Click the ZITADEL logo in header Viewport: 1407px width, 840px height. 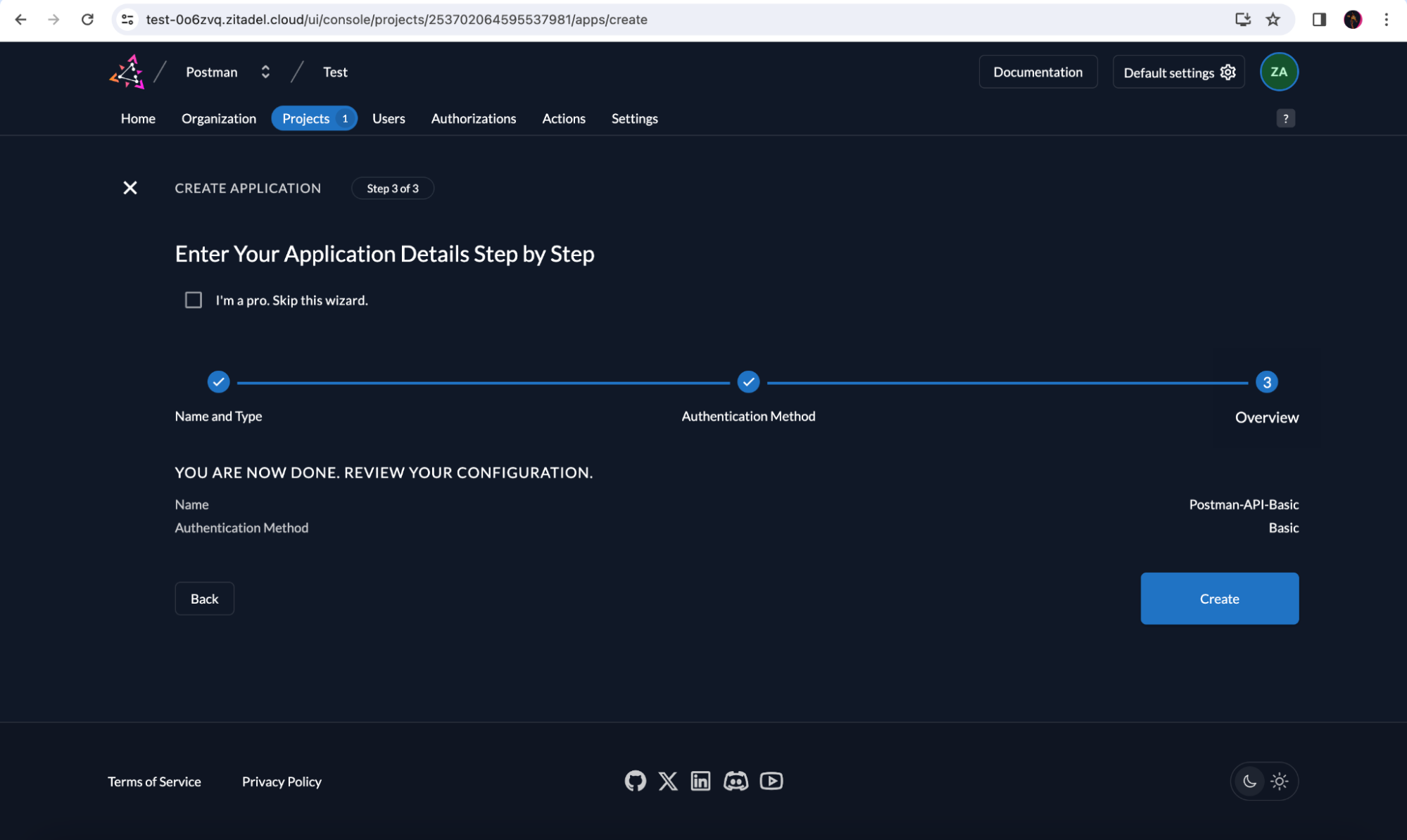(127, 72)
